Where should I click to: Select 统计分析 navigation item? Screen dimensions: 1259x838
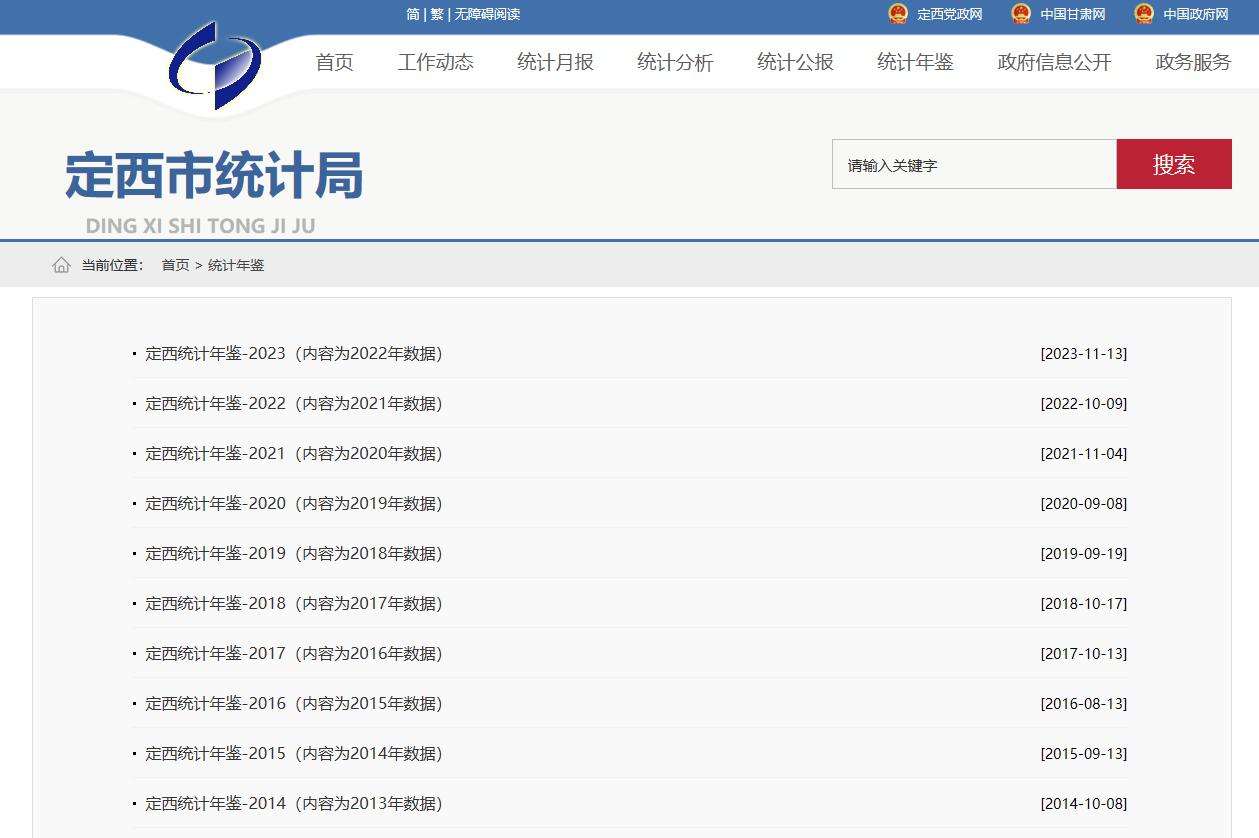coord(675,62)
